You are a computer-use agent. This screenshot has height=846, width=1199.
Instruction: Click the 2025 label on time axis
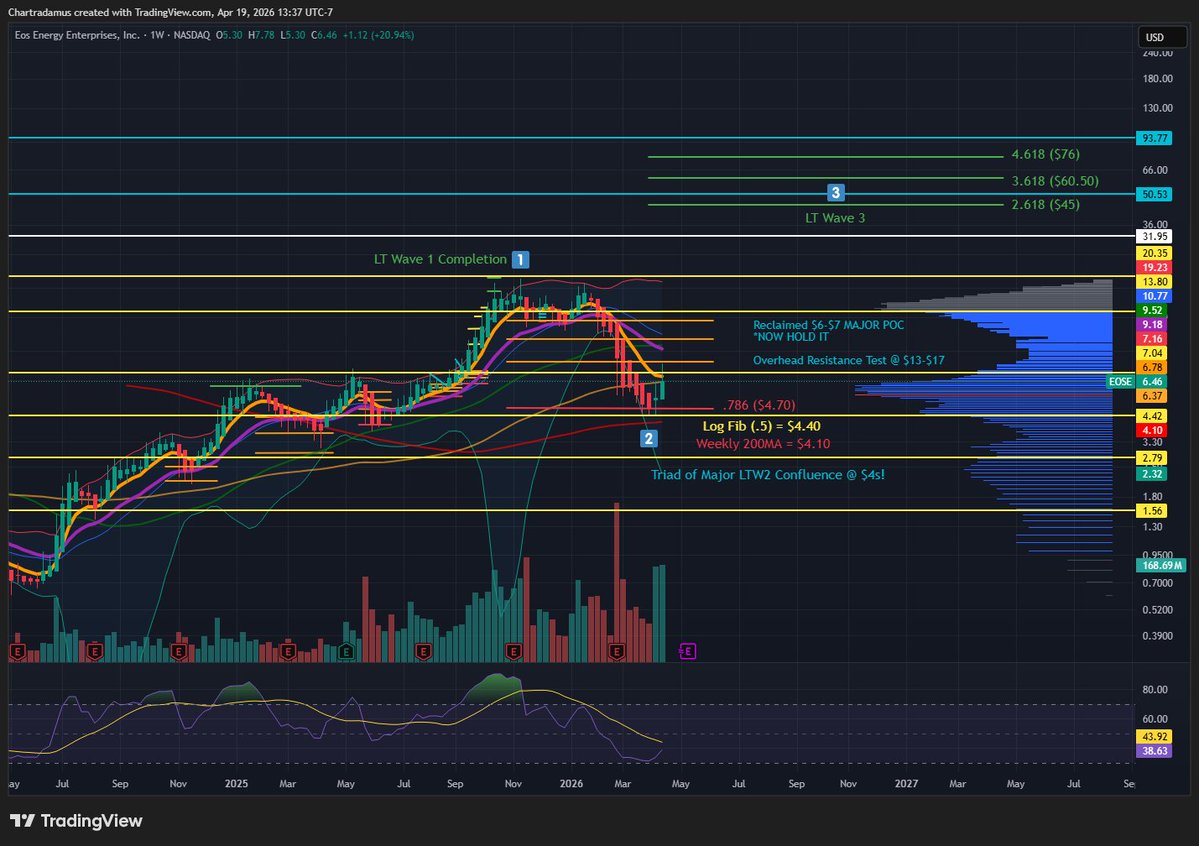coord(236,784)
